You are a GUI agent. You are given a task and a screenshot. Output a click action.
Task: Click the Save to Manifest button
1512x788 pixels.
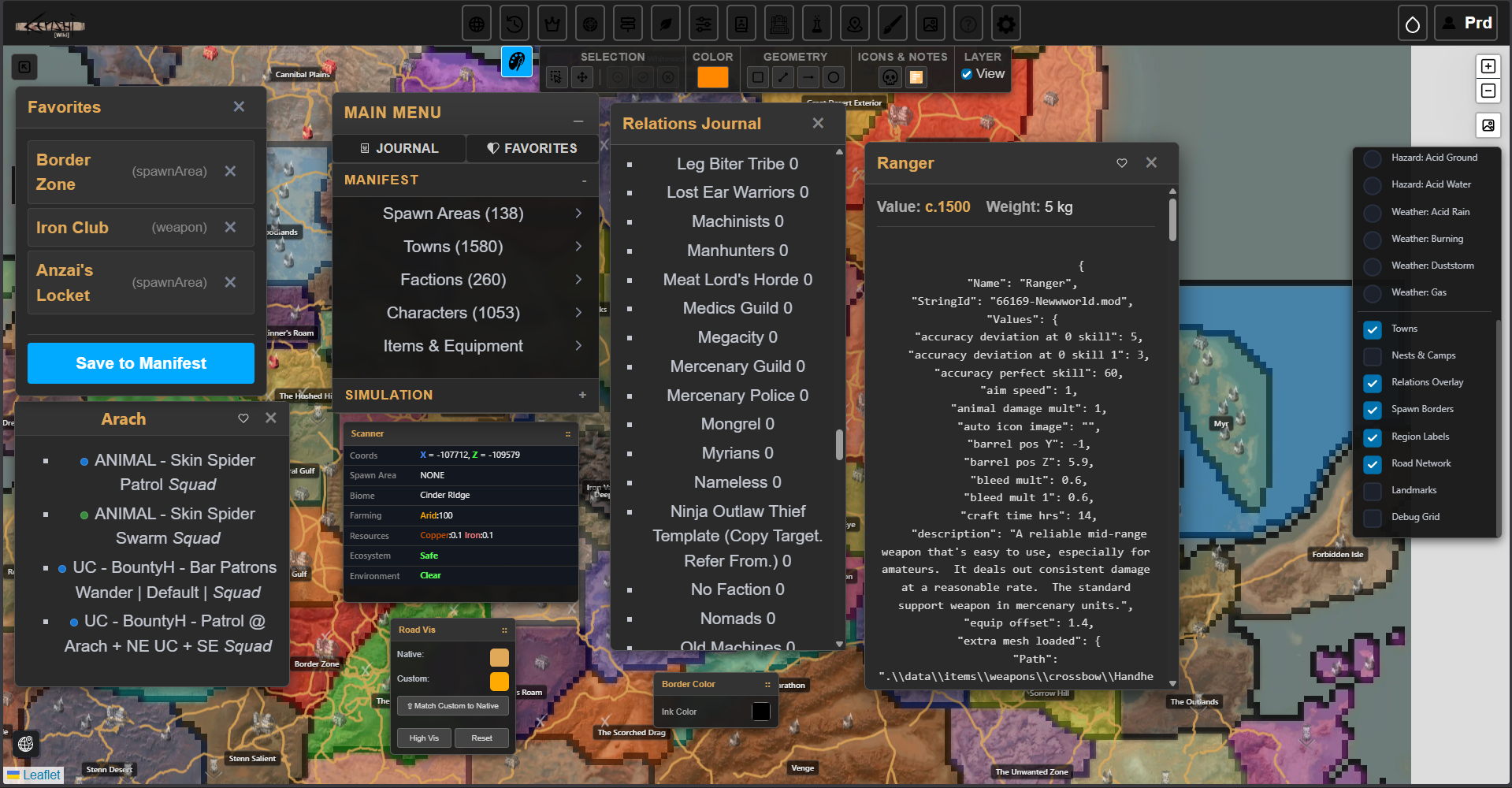pos(141,363)
